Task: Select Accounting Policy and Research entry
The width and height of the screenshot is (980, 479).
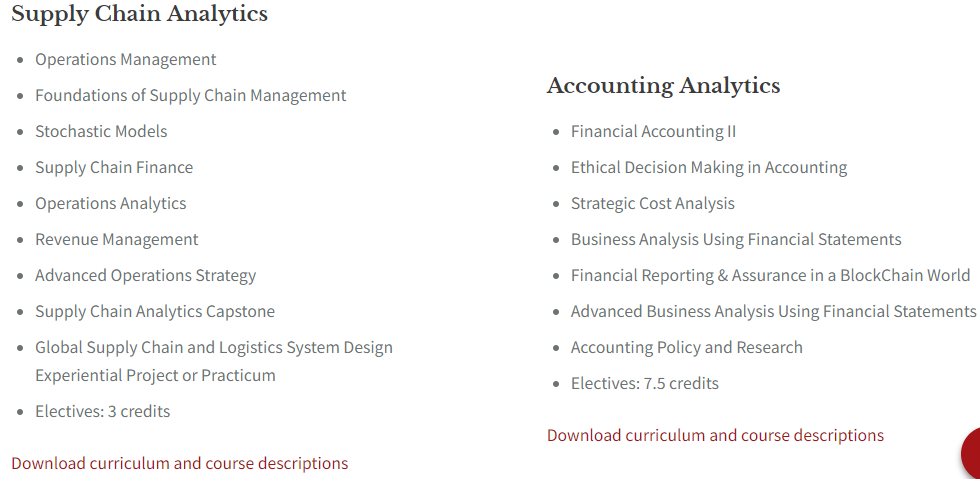Action: coord(686,348)
